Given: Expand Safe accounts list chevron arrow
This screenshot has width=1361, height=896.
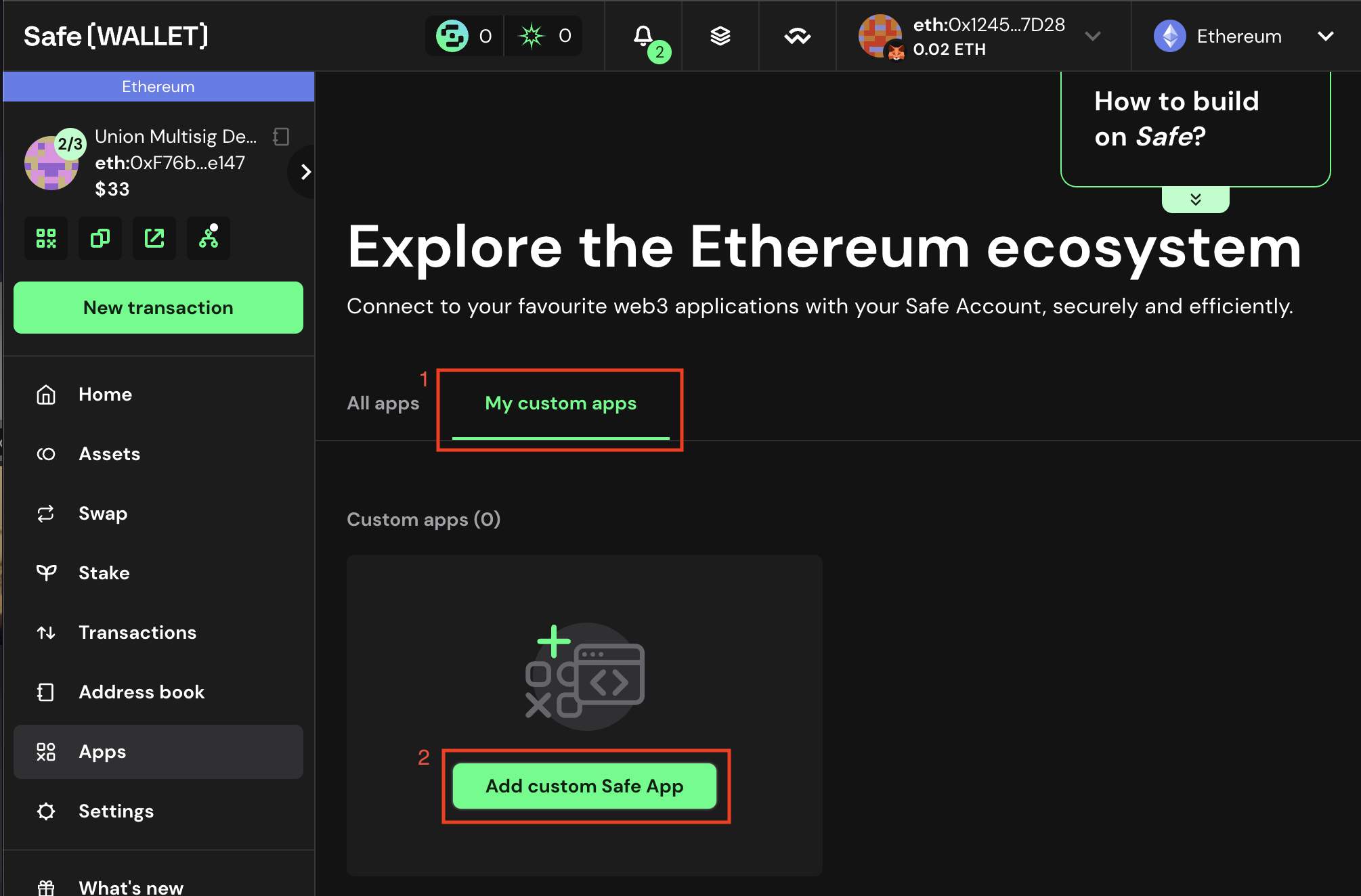Looking at the screenshot, I should 305,172.
